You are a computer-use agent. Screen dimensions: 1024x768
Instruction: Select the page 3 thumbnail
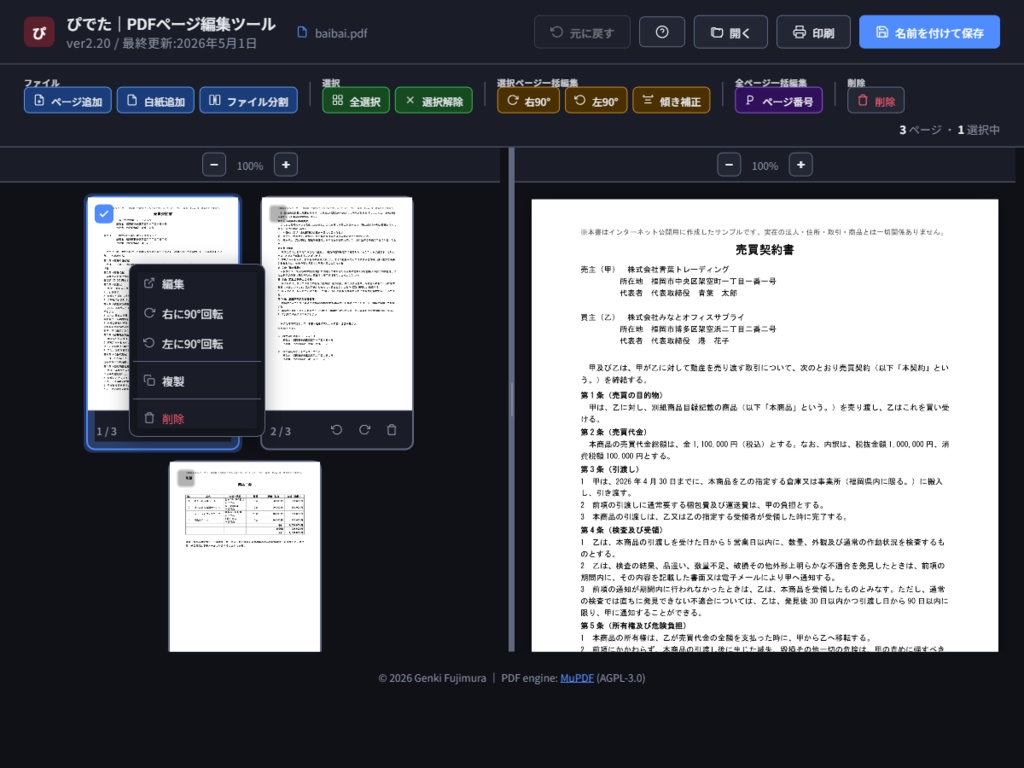[x=245, y=556]
